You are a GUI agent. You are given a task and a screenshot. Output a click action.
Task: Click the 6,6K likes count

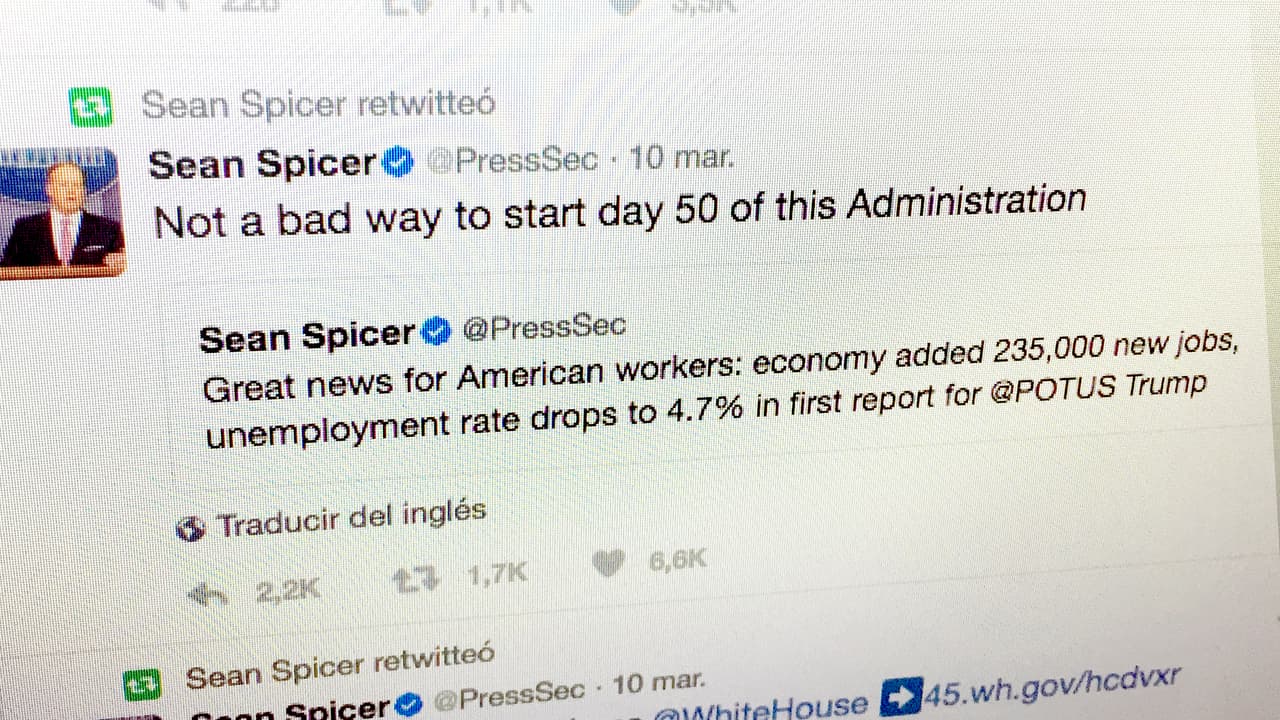pos(677,560)
